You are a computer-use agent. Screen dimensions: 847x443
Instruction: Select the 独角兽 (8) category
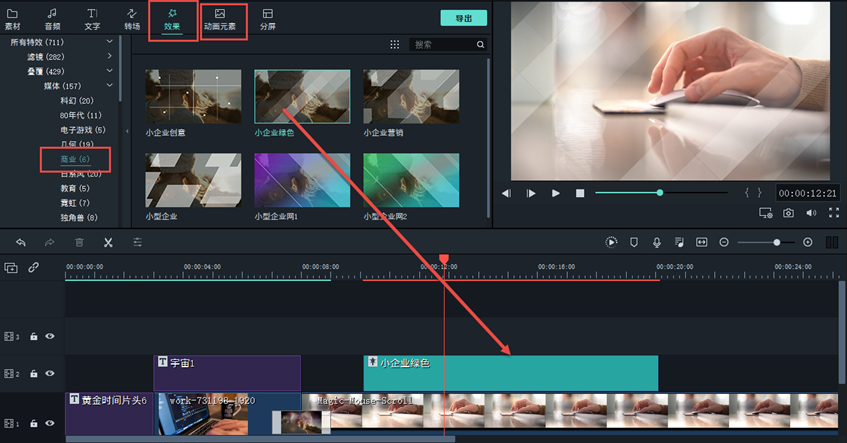coord(78,217)
